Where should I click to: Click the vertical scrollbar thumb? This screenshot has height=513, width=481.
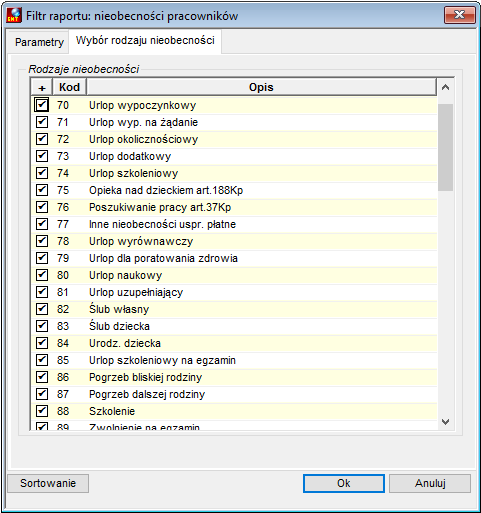(445, 147)
